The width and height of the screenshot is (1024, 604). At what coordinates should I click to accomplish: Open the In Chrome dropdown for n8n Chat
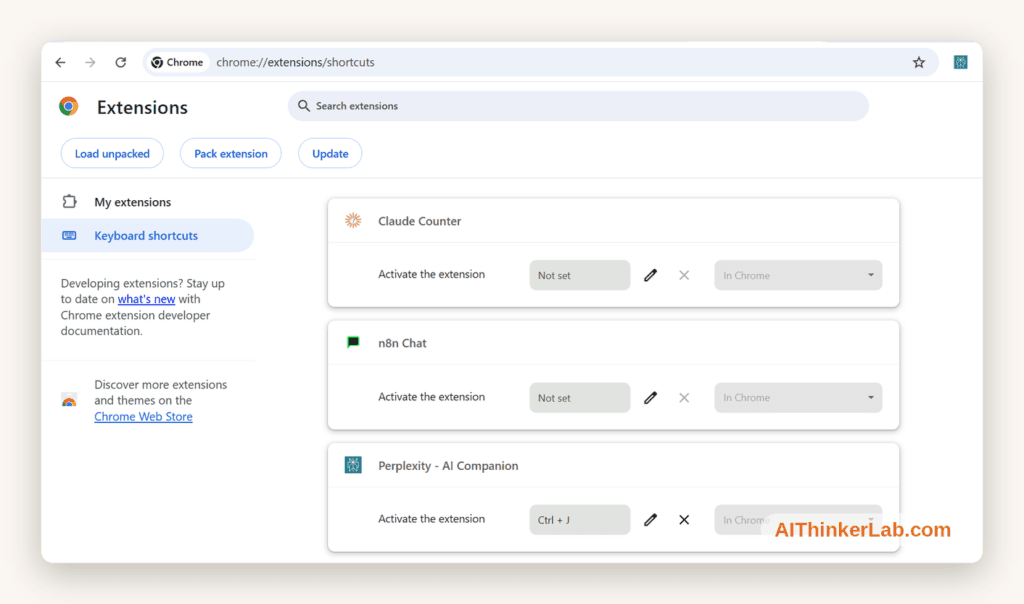pos(798,398)
